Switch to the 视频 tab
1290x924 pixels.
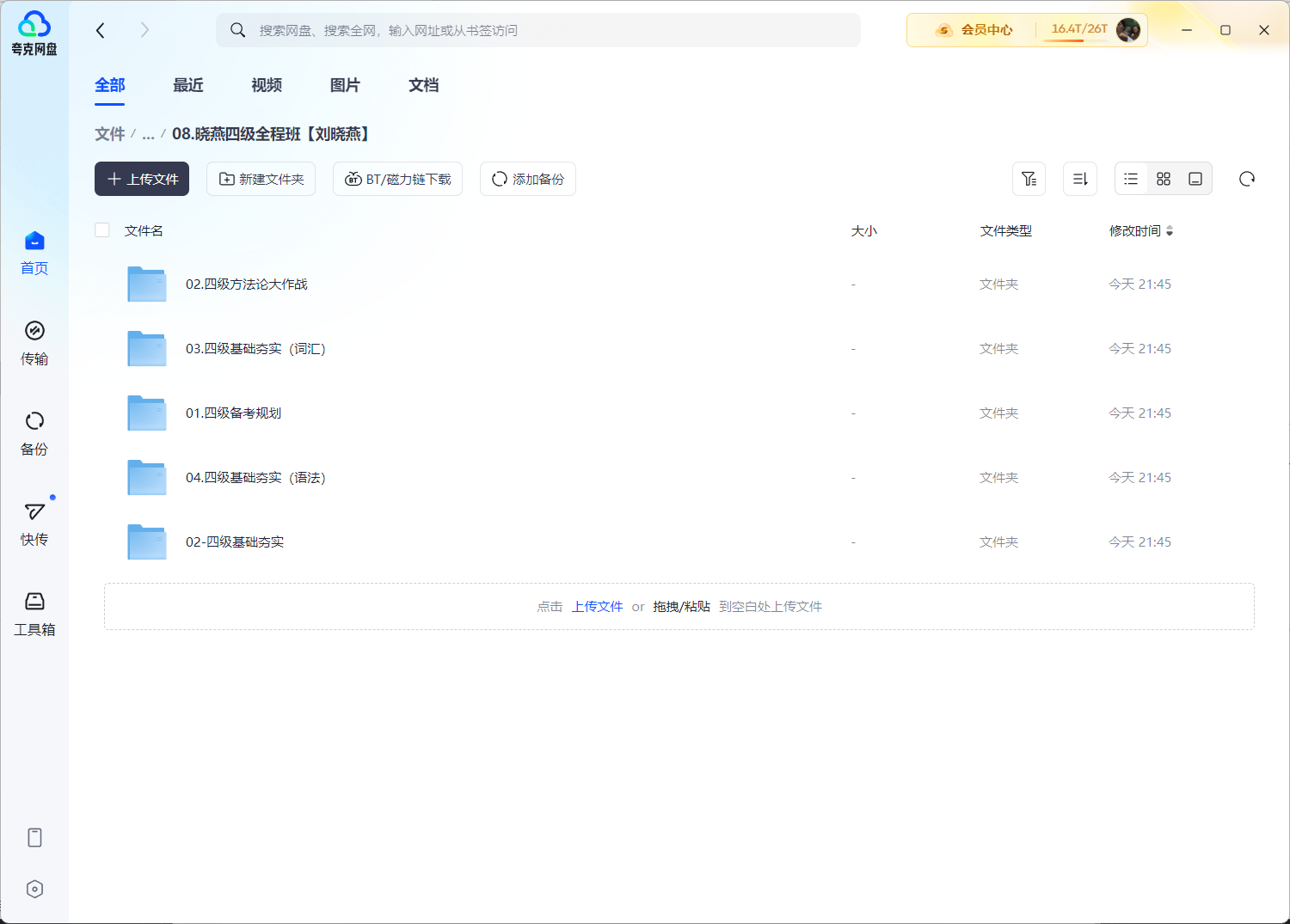(x=267, y=85)
